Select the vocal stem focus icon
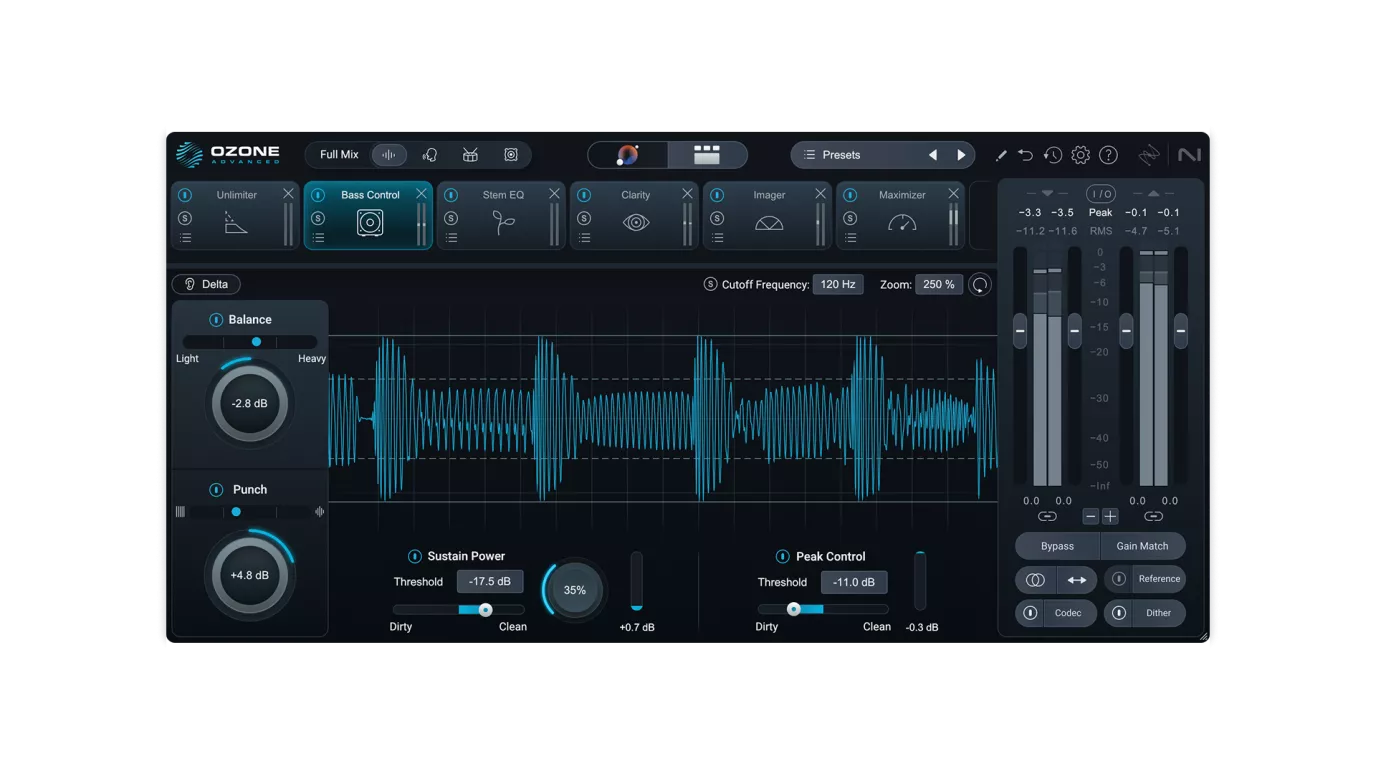Image resolution: width=1376 pixels, height=774 pixels. (430, 155)
